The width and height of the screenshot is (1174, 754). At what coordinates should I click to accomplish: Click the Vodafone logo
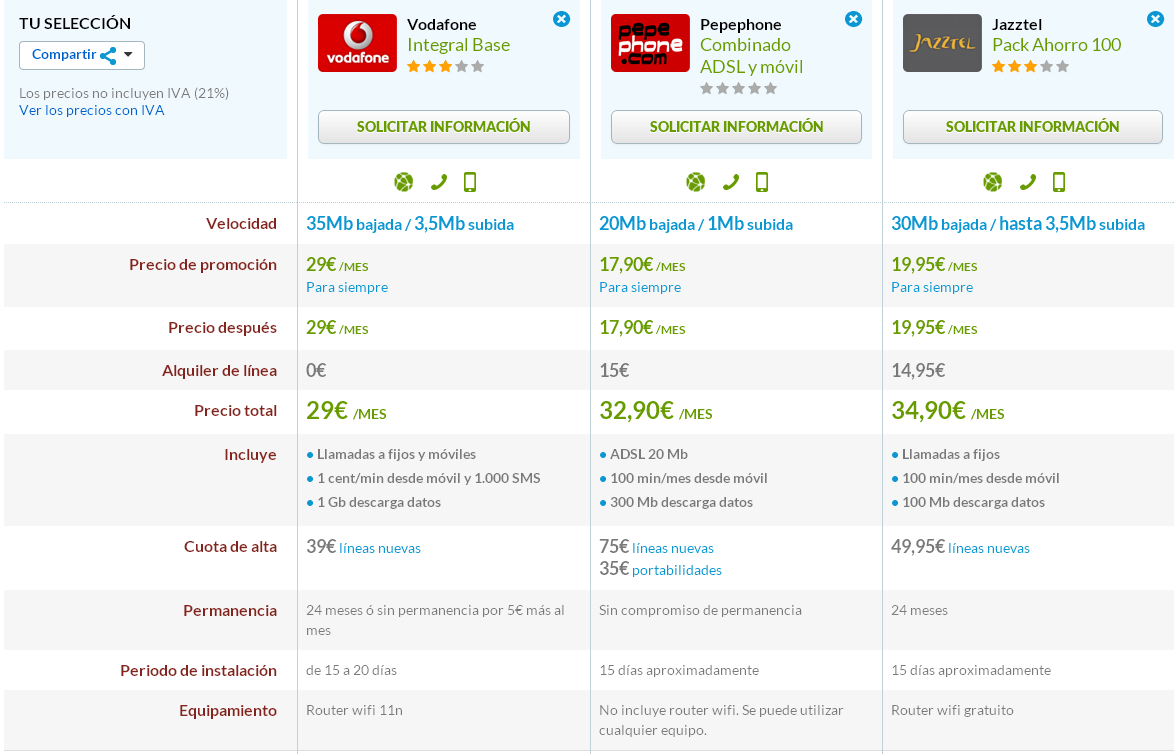[357, 43]
